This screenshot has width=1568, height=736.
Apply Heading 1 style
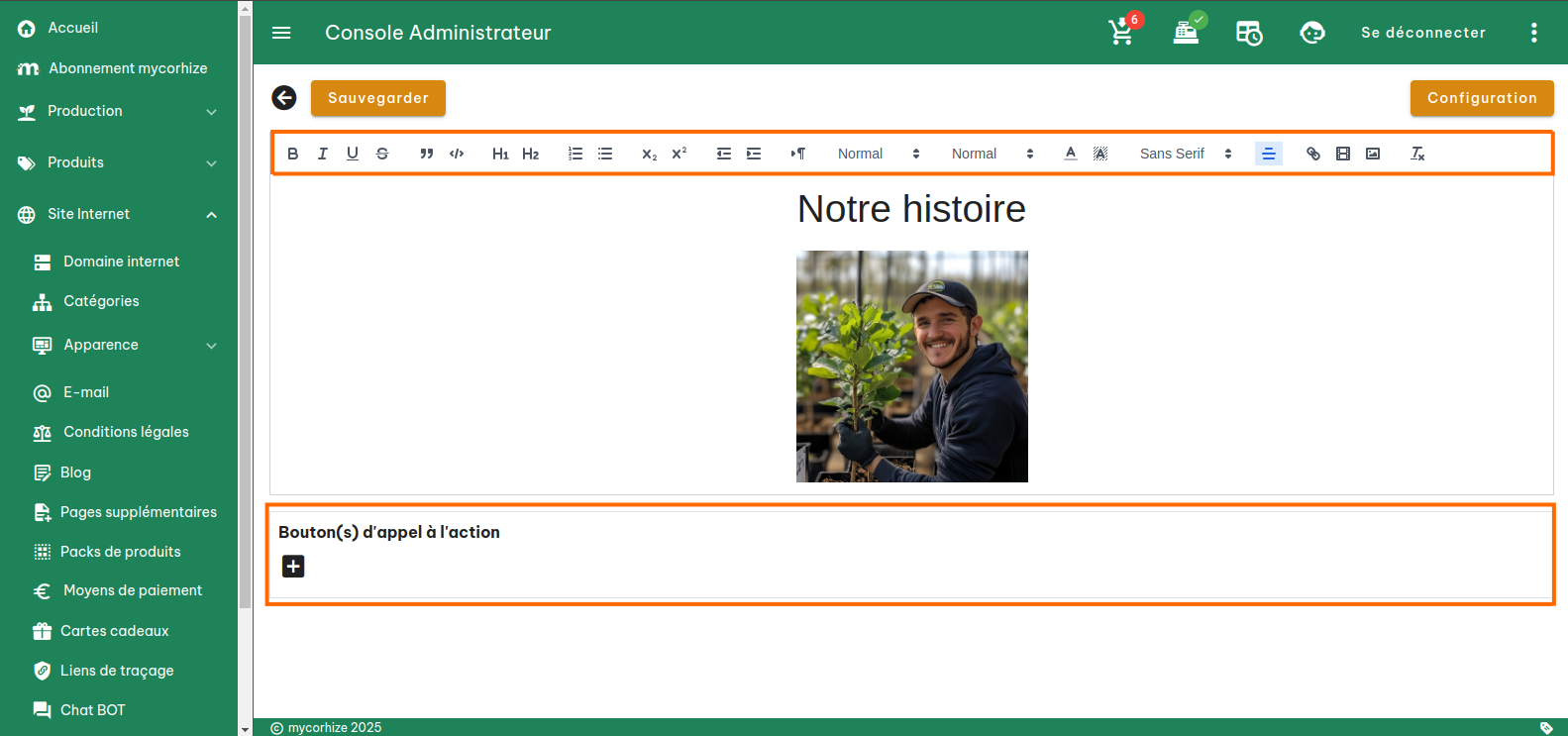[x=501, y=154]
